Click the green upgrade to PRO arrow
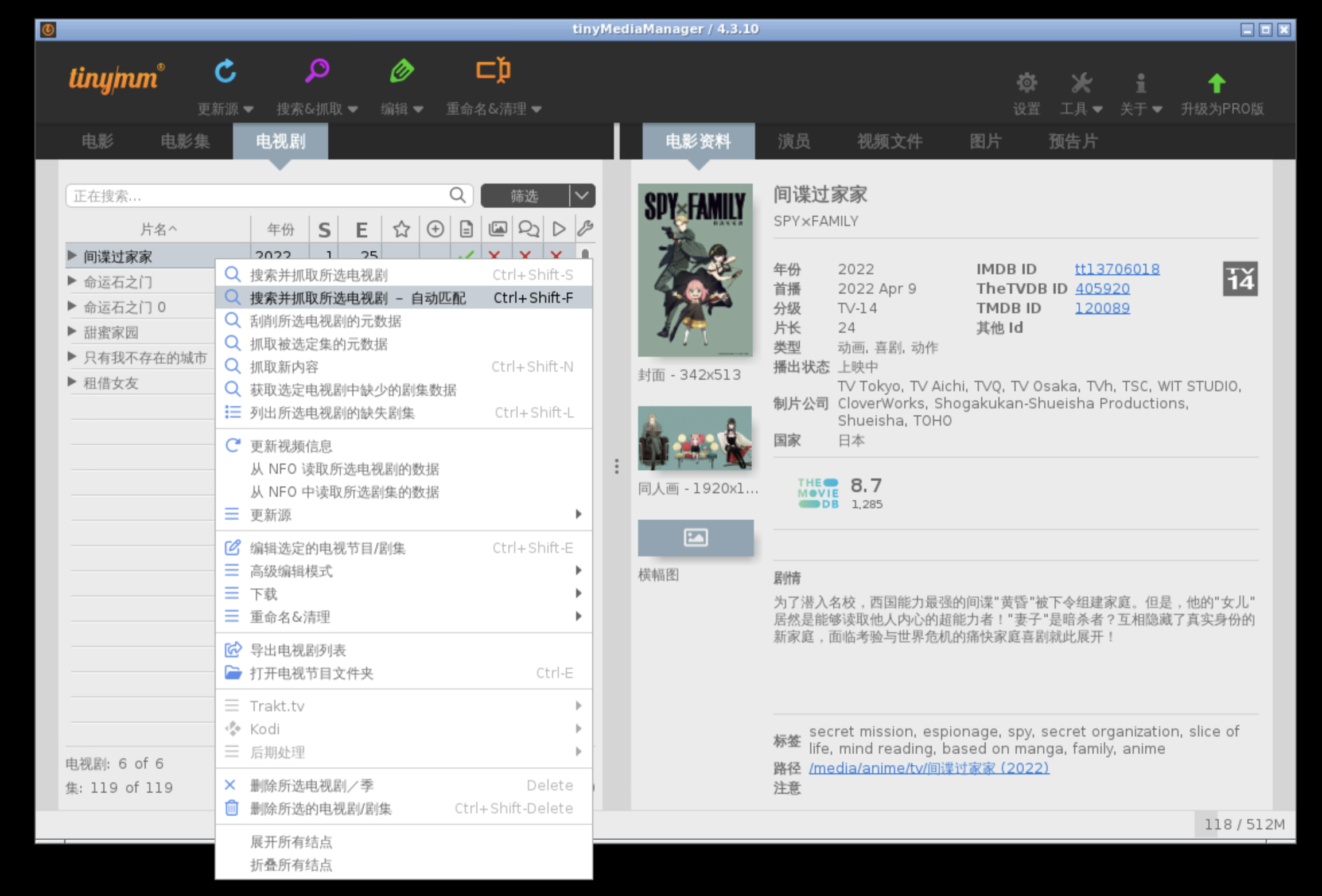The height and width of the screenshot is (896, 1322). coord(1216,83)
